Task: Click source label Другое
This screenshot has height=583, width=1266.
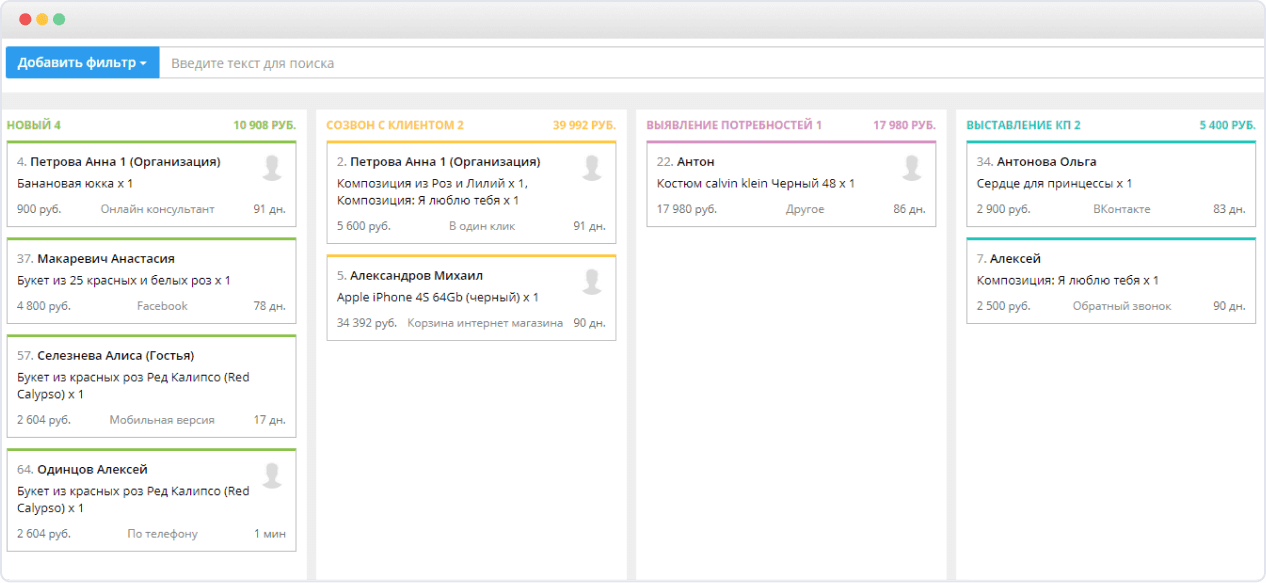Action: [x=805, y=209]
